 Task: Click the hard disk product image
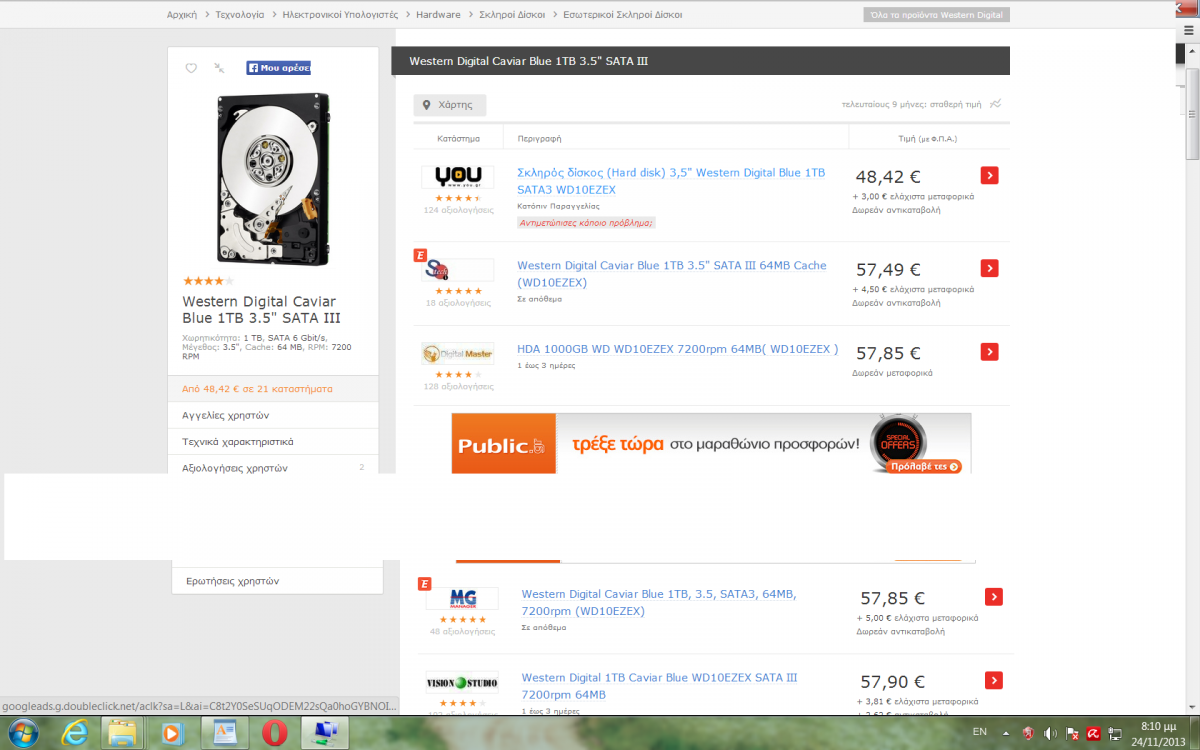pyautogui.click(x=273, y=178)
